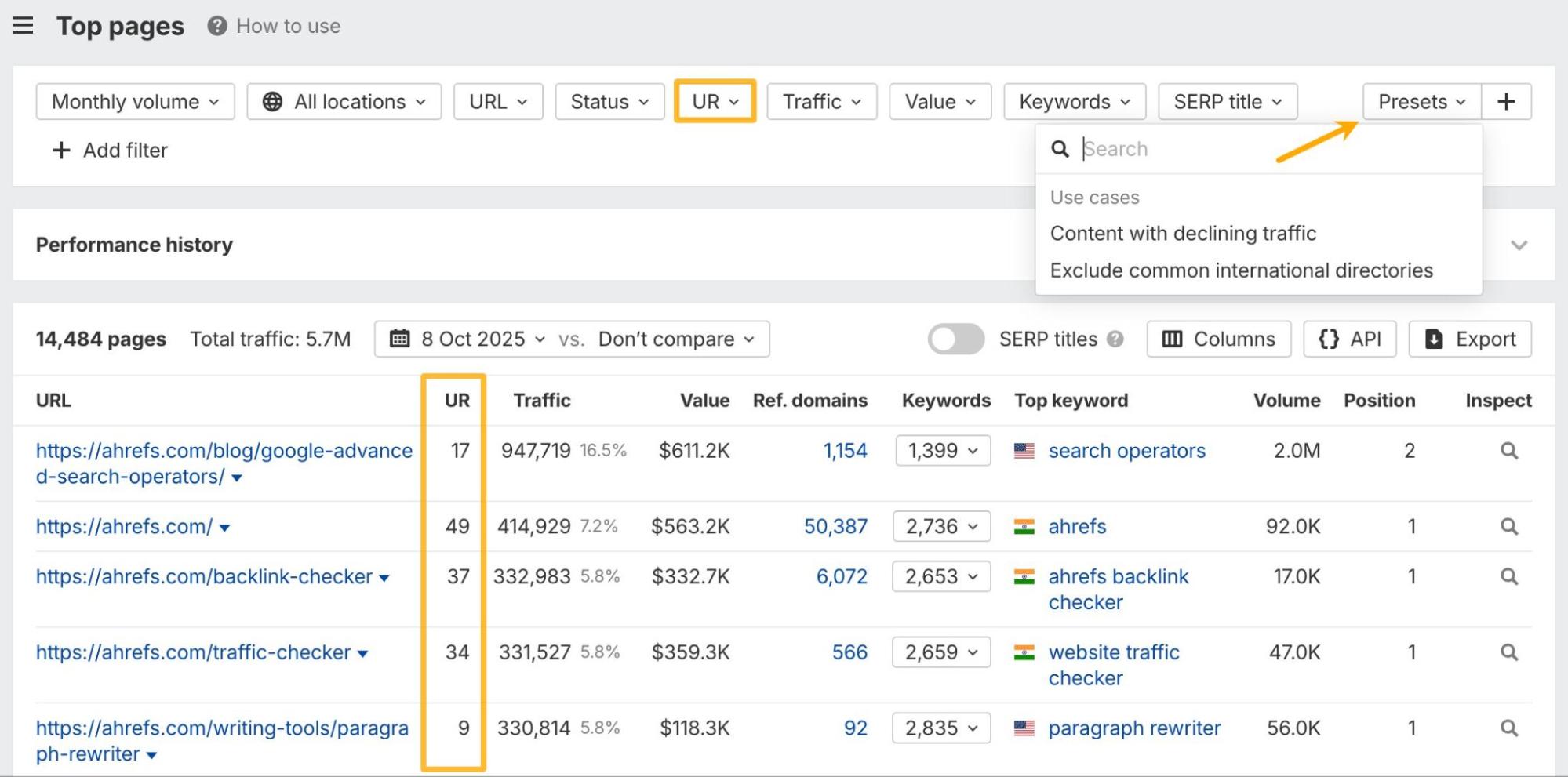
Task: Click the plus icon beside Presets
Action: click(1505, 102)
